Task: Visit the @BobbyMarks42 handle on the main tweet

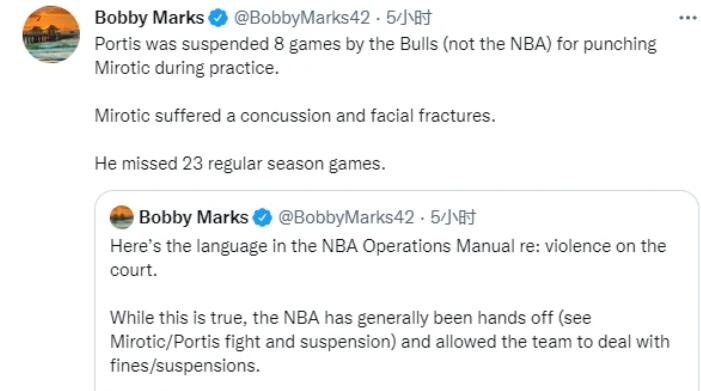Action: (302, 18)
